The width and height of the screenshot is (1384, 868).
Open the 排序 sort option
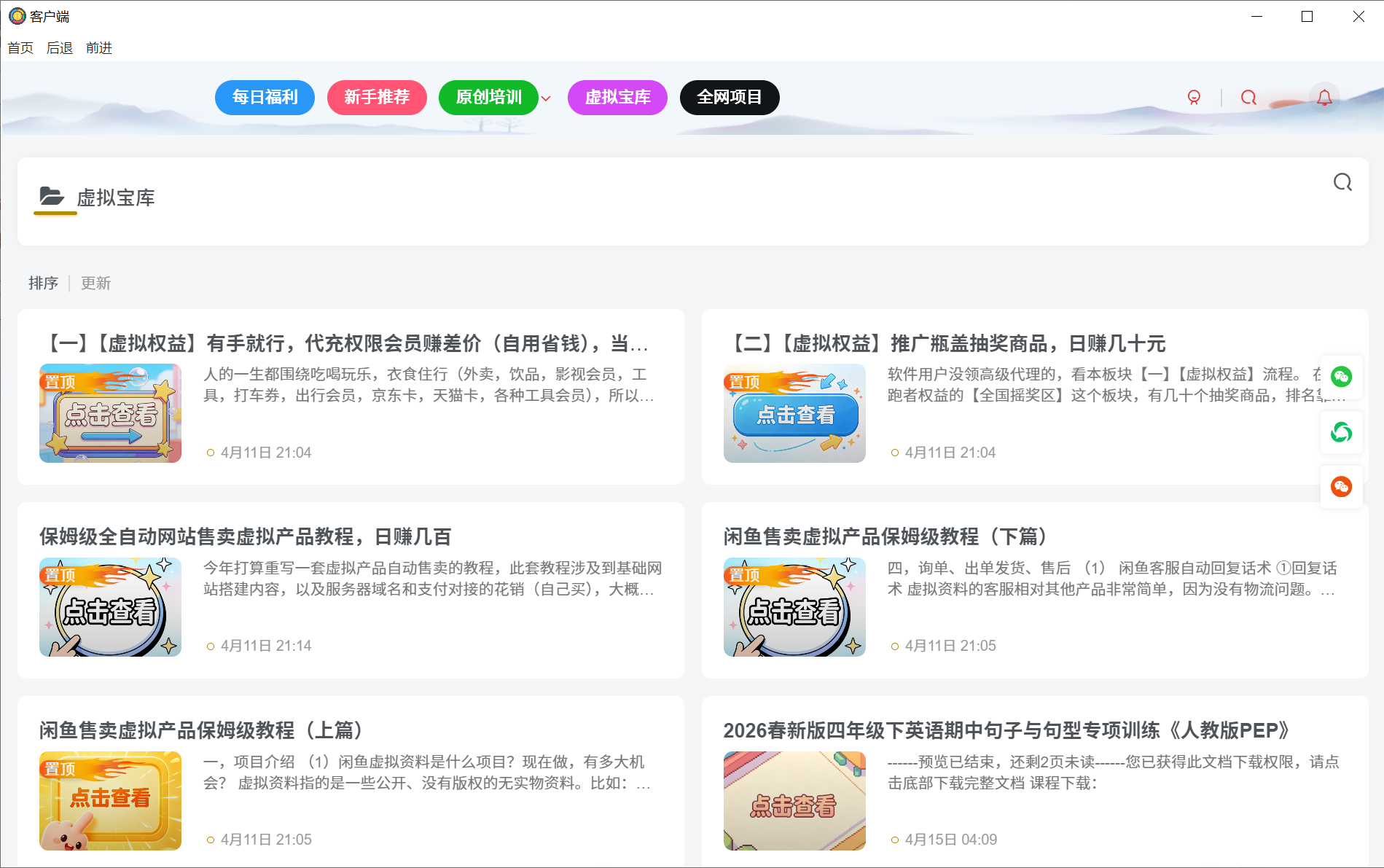(x=43, y=284)
